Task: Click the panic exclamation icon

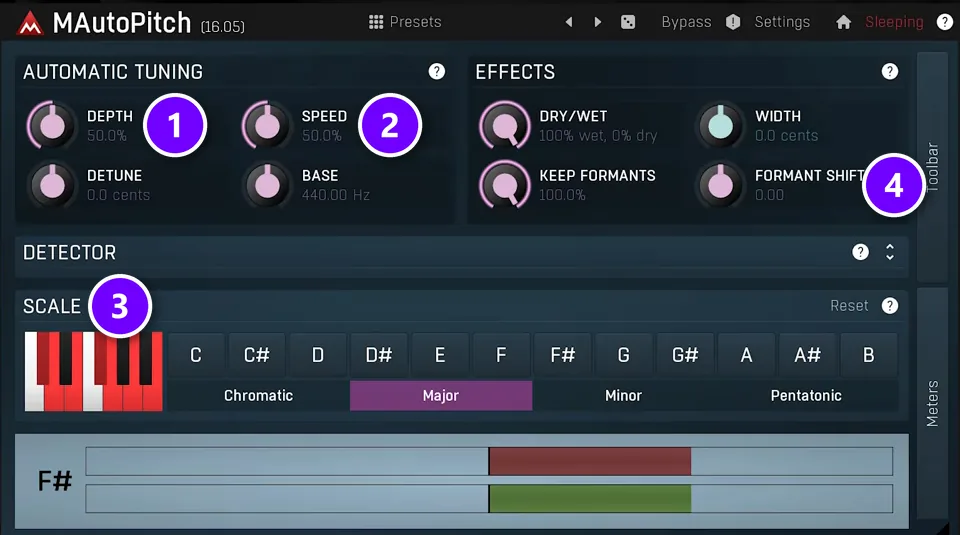Action: (733, 22)
